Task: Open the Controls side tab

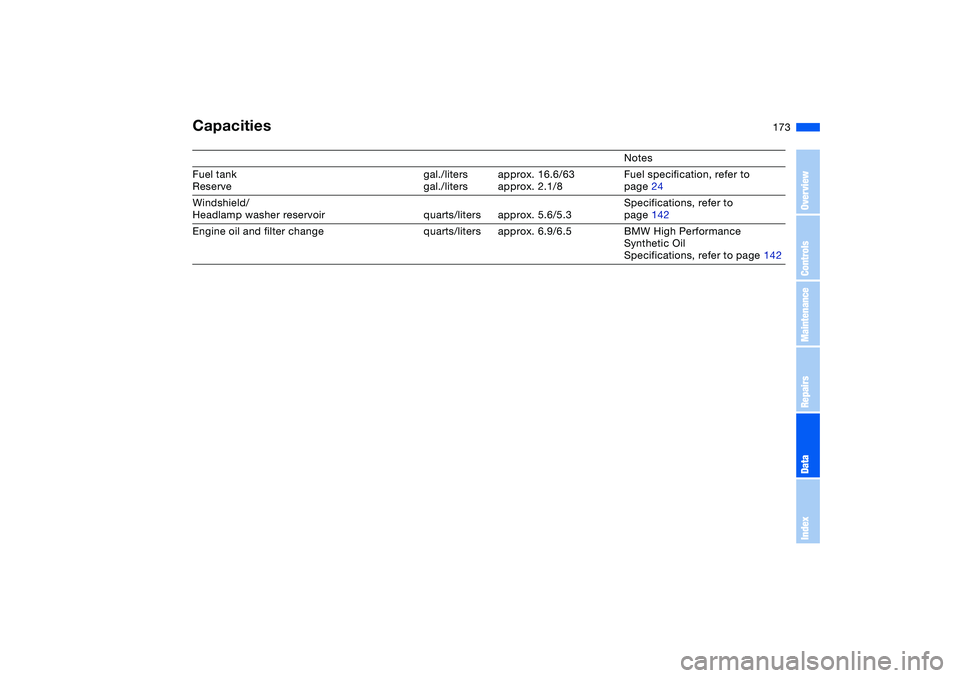Action: (808, 247)
